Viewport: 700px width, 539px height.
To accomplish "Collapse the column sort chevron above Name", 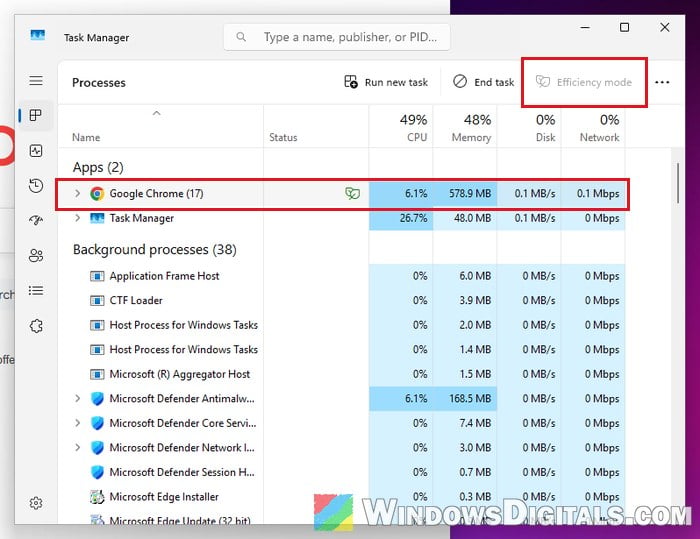I will pos(157,113).
